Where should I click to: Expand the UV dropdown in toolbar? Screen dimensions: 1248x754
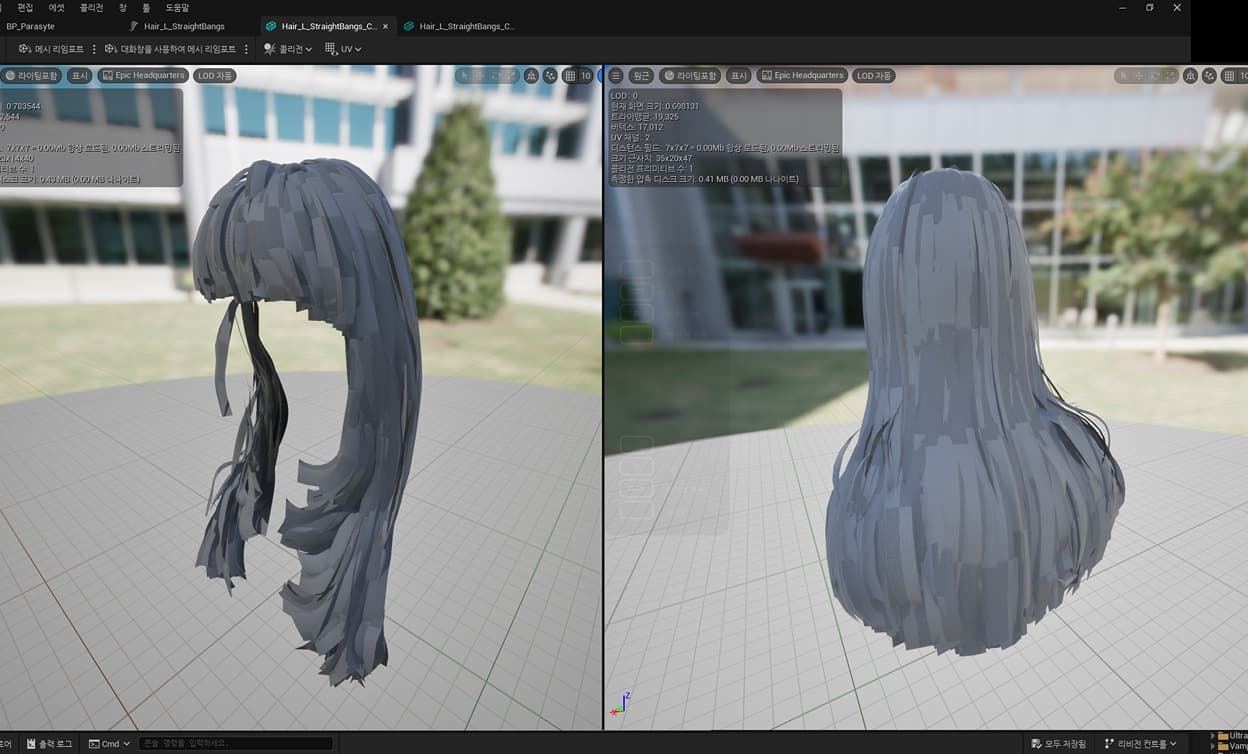(x=343, y=49)
